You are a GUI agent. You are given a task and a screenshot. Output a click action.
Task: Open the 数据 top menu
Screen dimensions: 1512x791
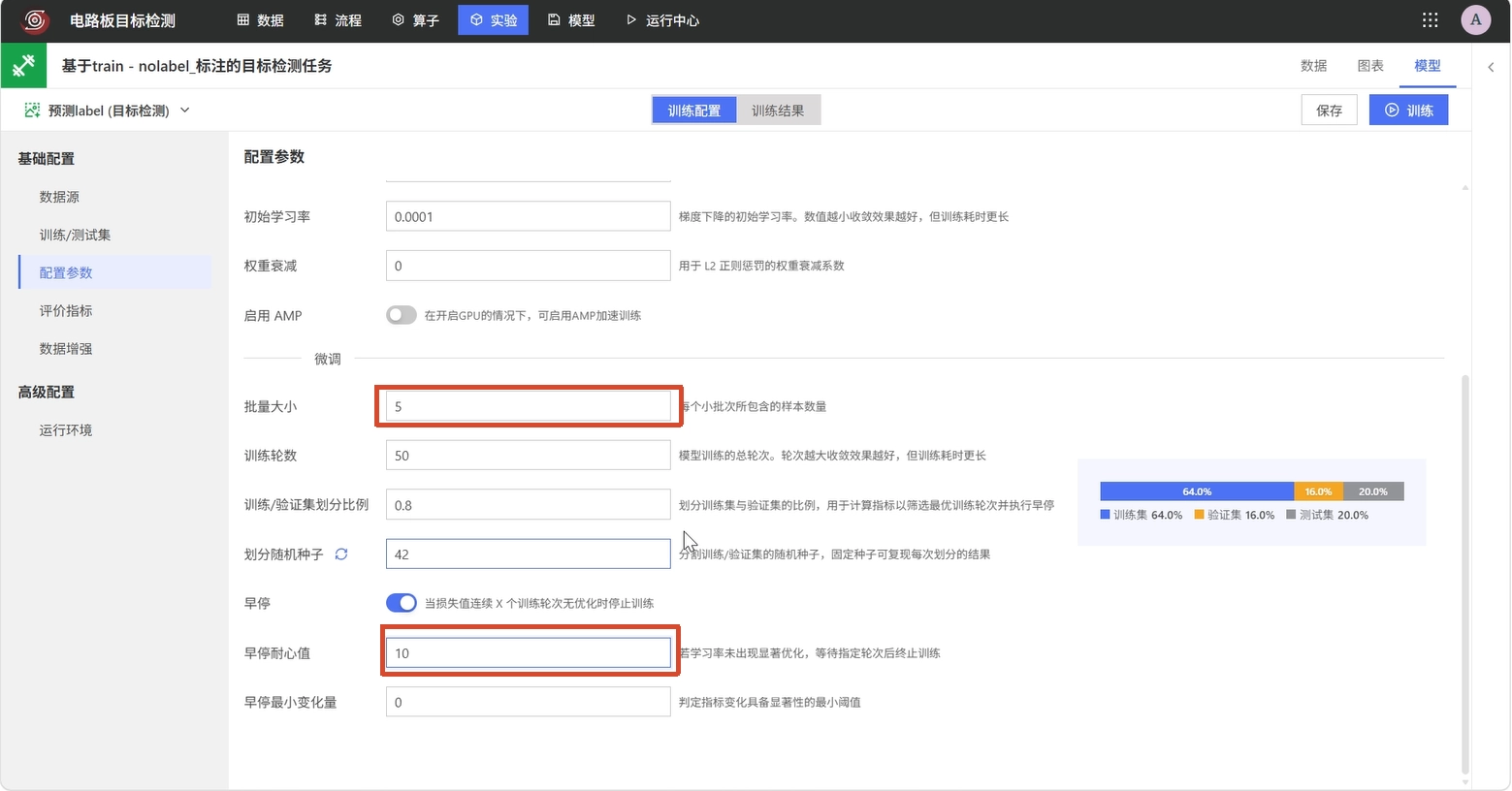pyautogui.click(x=260, y=19)
